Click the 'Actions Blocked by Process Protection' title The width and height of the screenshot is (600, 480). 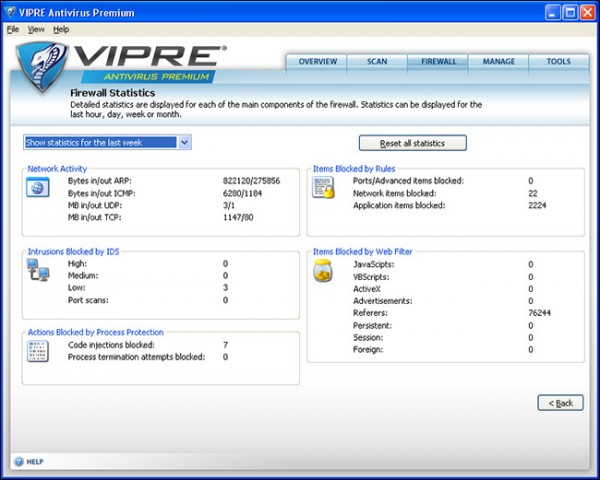pos(96,332)
